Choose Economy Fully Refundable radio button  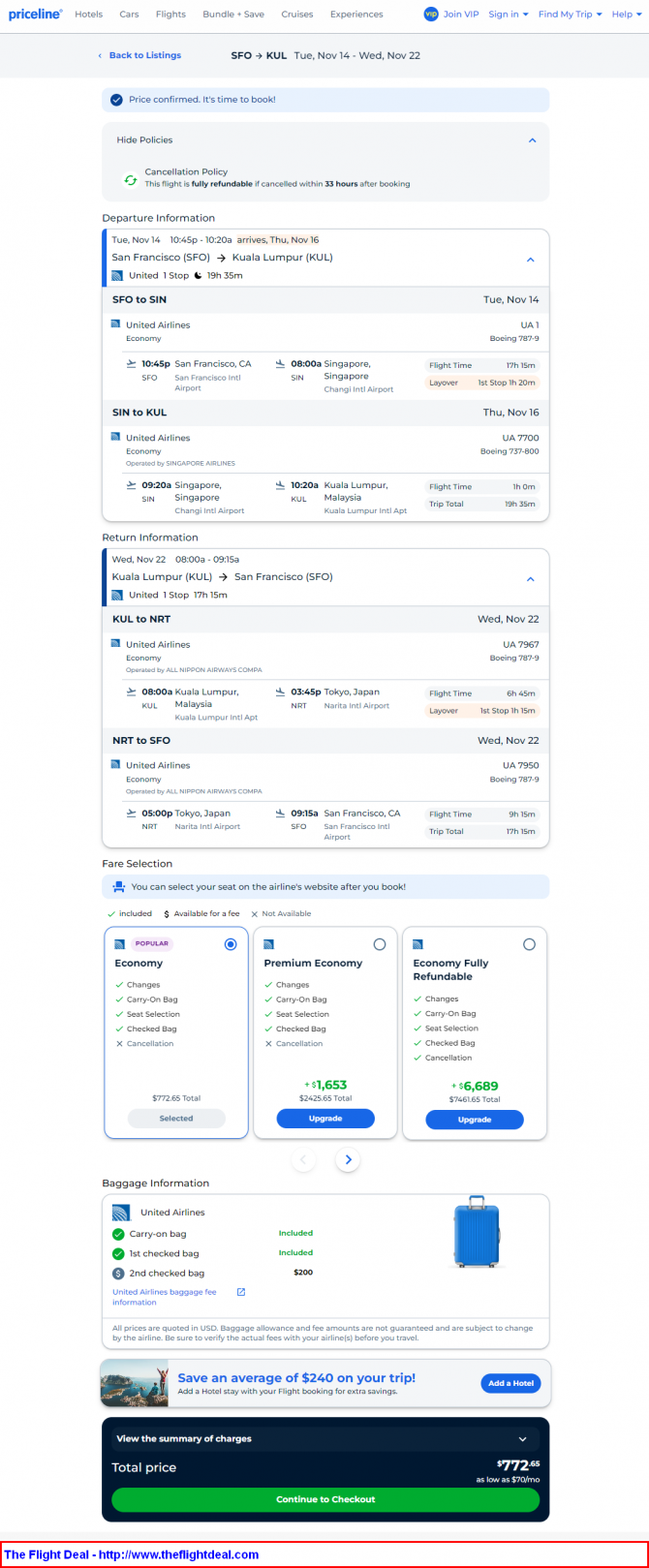pyautogui.click(x=529, y=944)
